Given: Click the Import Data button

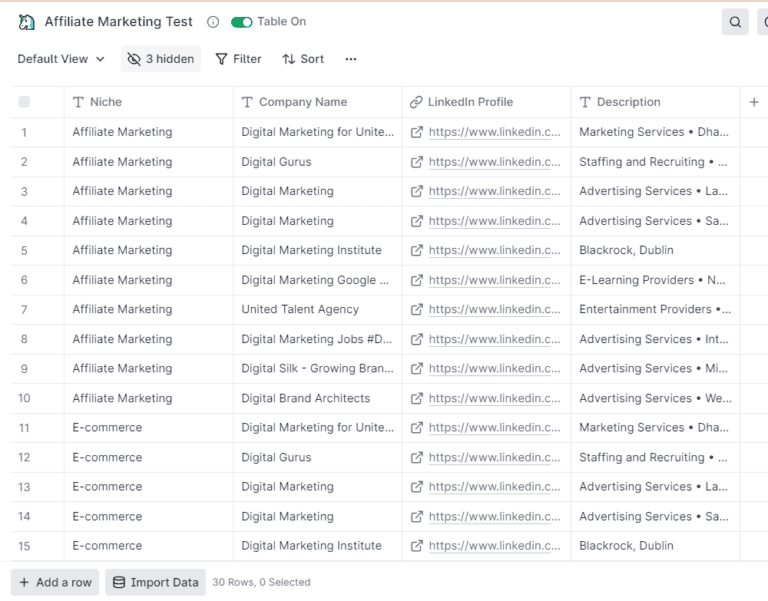Looking at the screenshot, I should [155, 582].
